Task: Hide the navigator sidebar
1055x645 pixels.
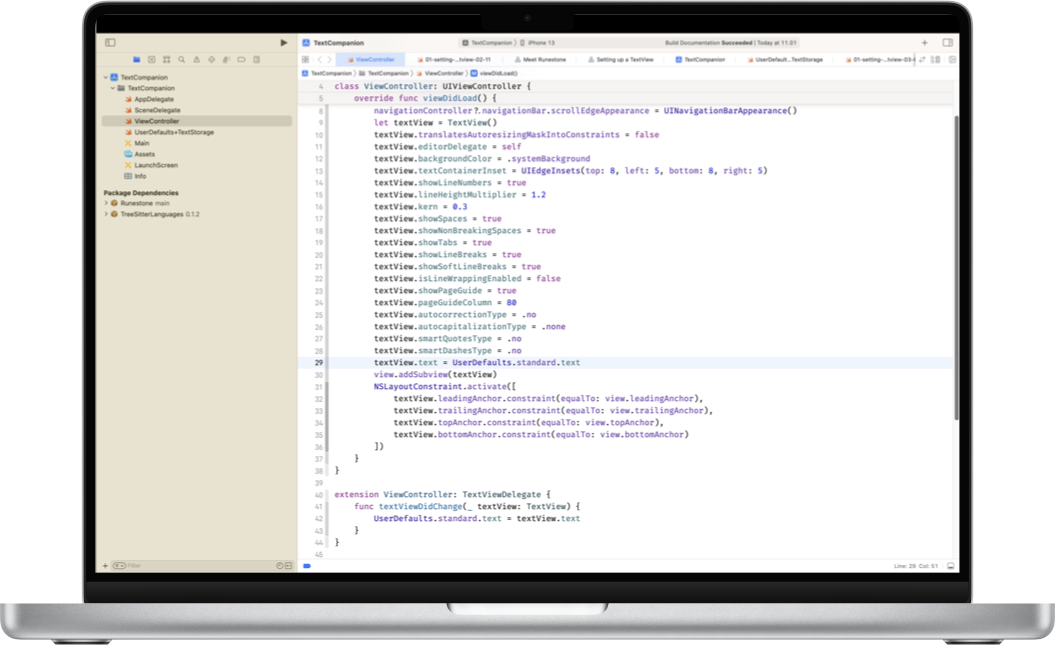Action: [x=111, y=41]
